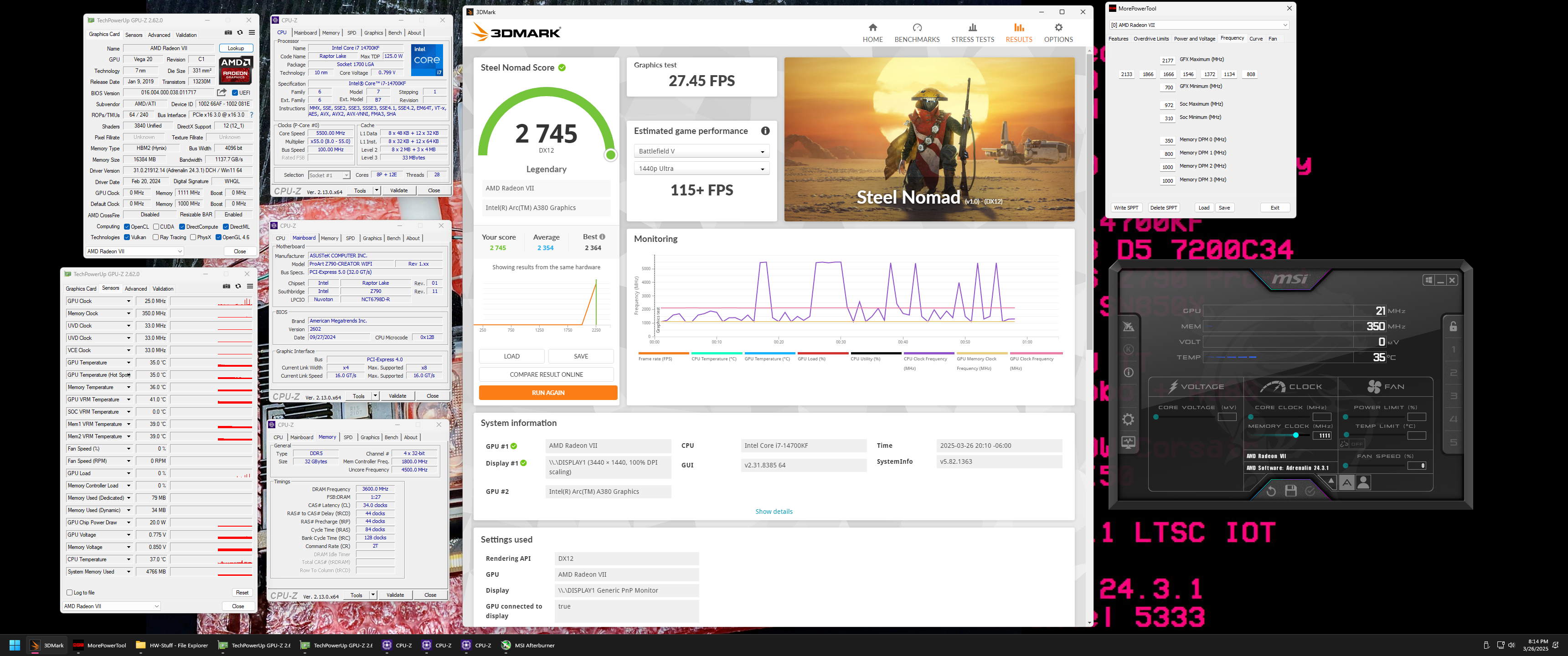Click the profile lock icon in Afterburner
This screenshot has height=656, width=1568.
(x=1453, y=327)
